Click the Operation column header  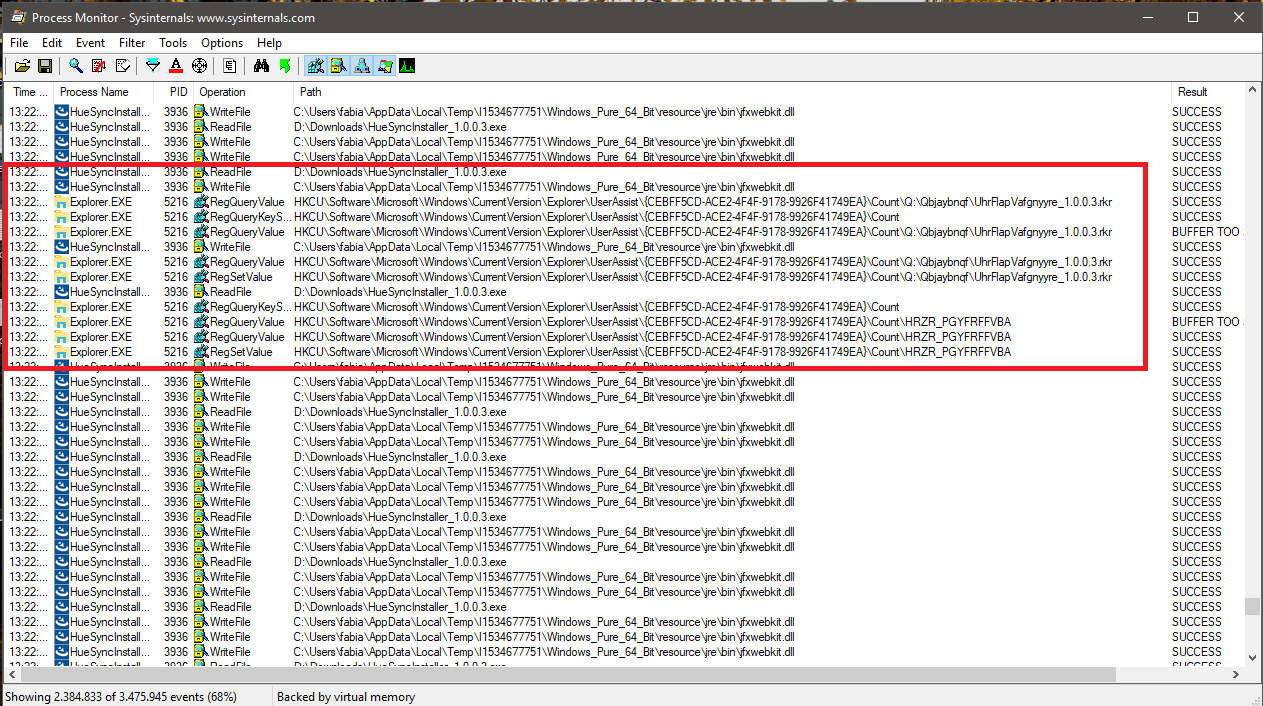pyautogui.click(x=242, y=92)
